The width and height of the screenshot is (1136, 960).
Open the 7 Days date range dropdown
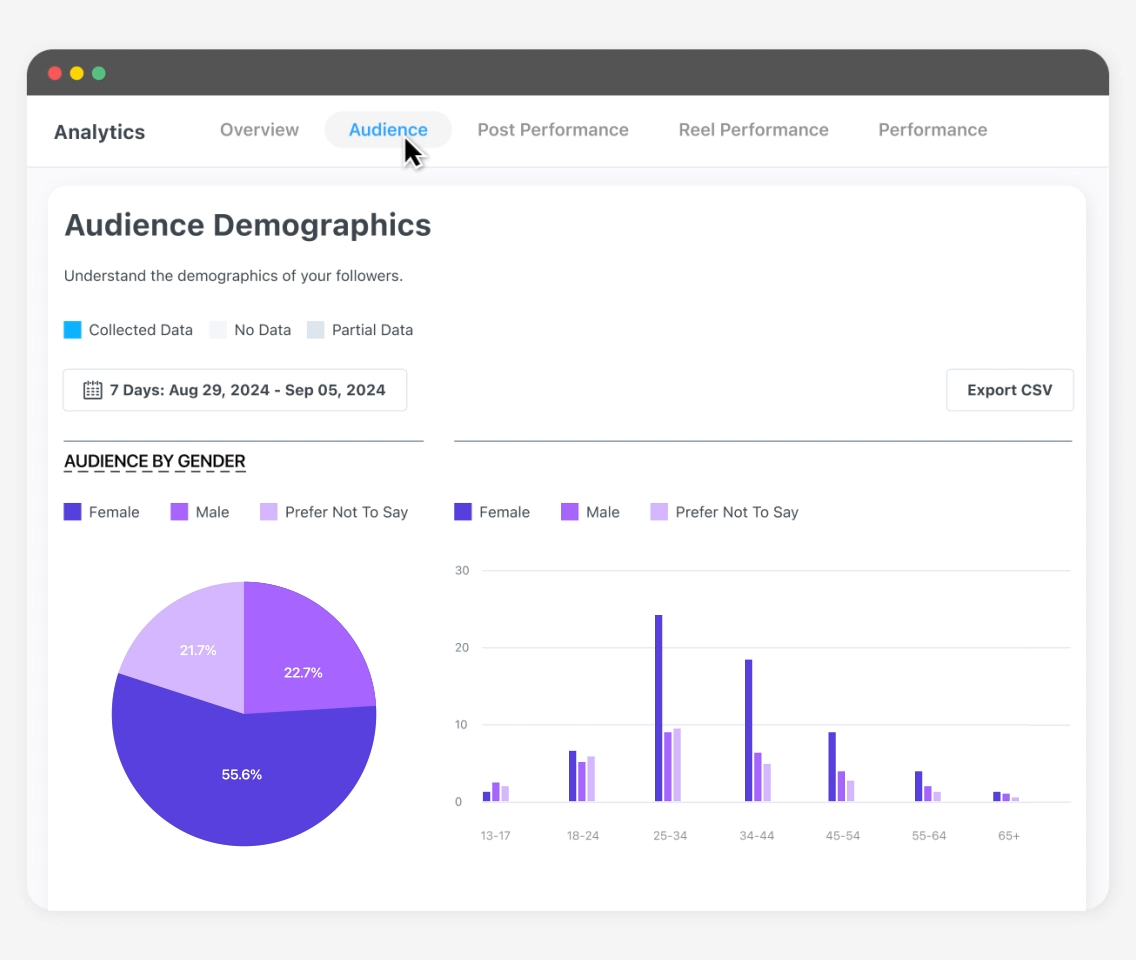click(x=235, y=390)
